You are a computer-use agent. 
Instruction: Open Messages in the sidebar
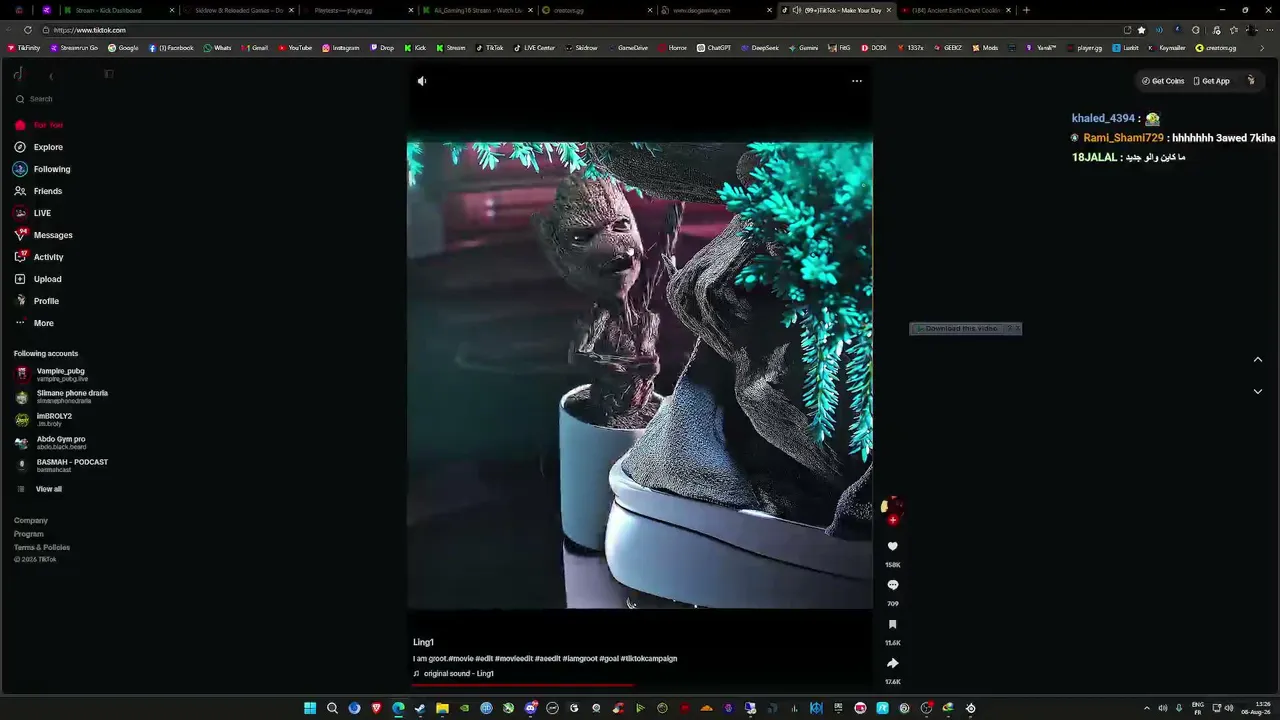43,235
